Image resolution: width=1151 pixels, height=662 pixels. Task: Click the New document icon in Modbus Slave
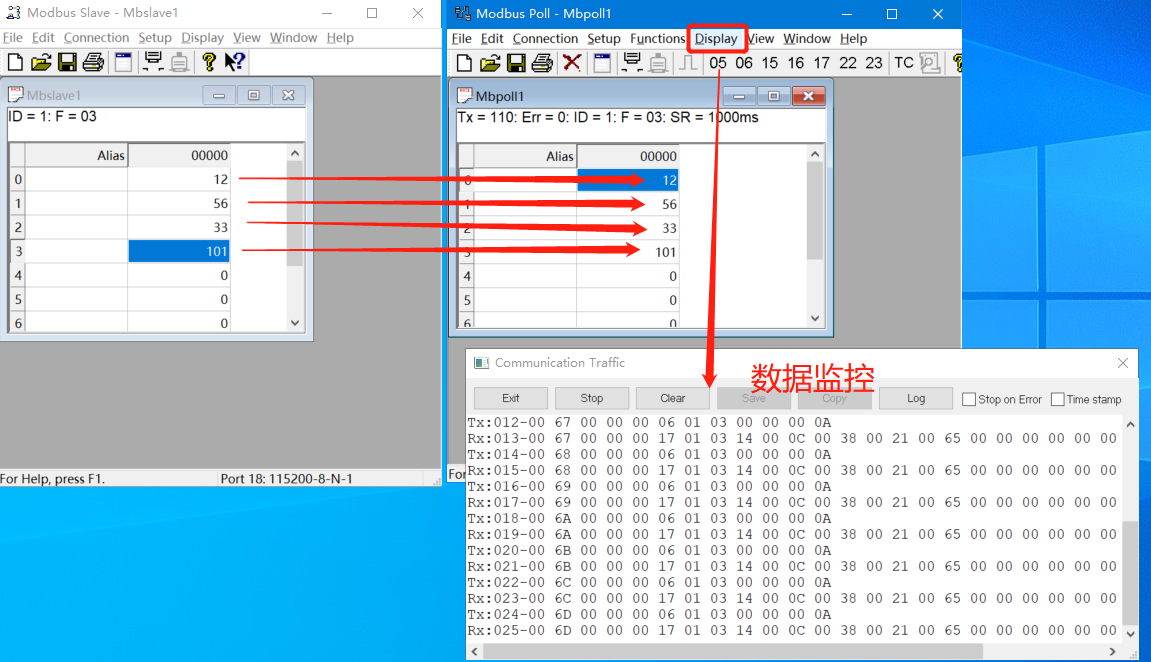click(x=15, y=62)
